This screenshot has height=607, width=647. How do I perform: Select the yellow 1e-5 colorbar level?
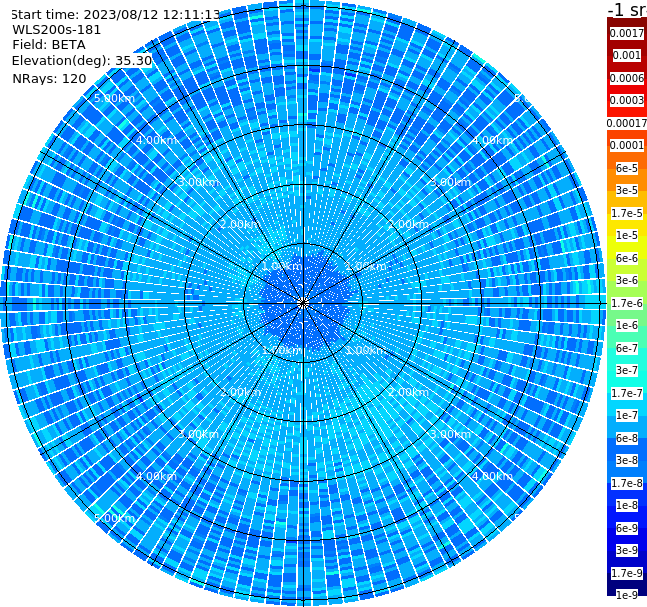click(627, 236)
